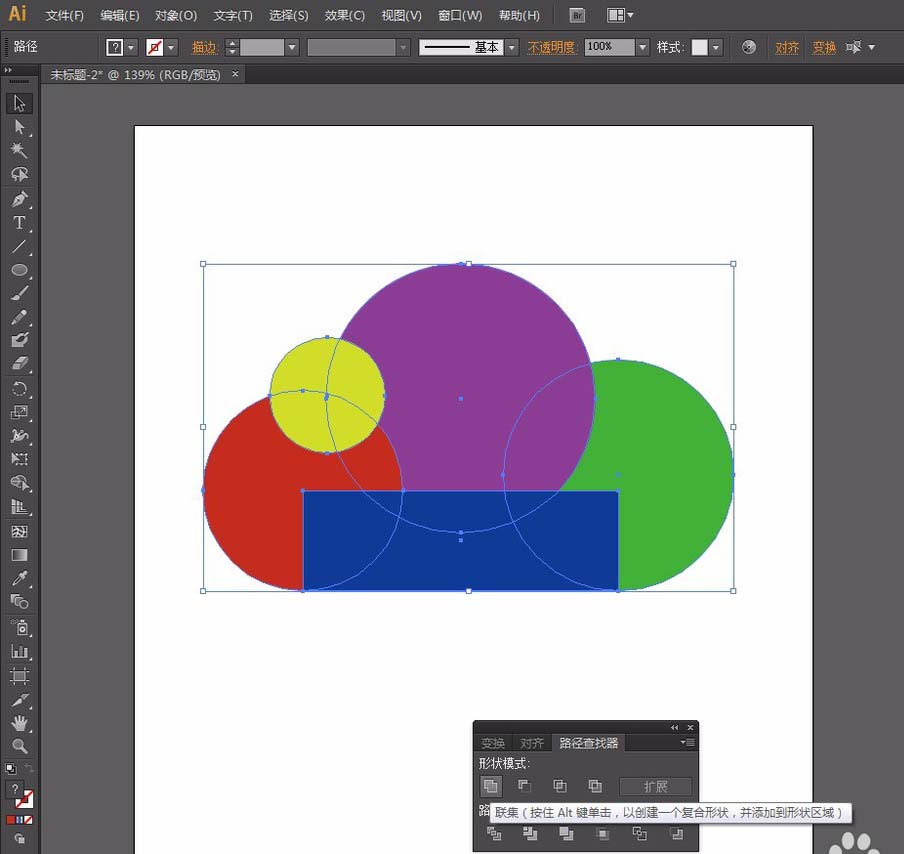The image size is (904, 854).
Task: Select the Width warp tool
Action: pos(20,435)
